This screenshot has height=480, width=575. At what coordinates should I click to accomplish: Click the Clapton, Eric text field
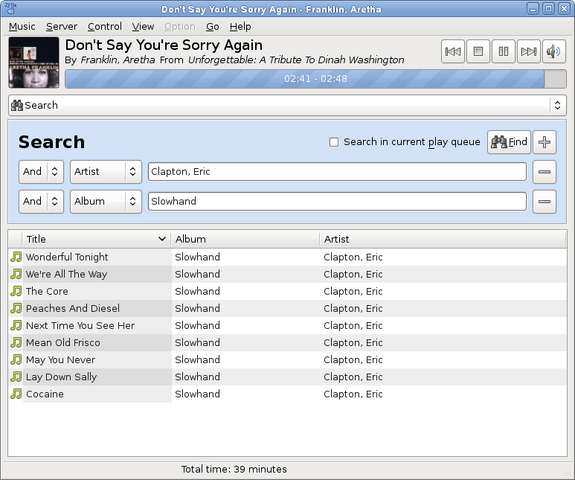337,172
